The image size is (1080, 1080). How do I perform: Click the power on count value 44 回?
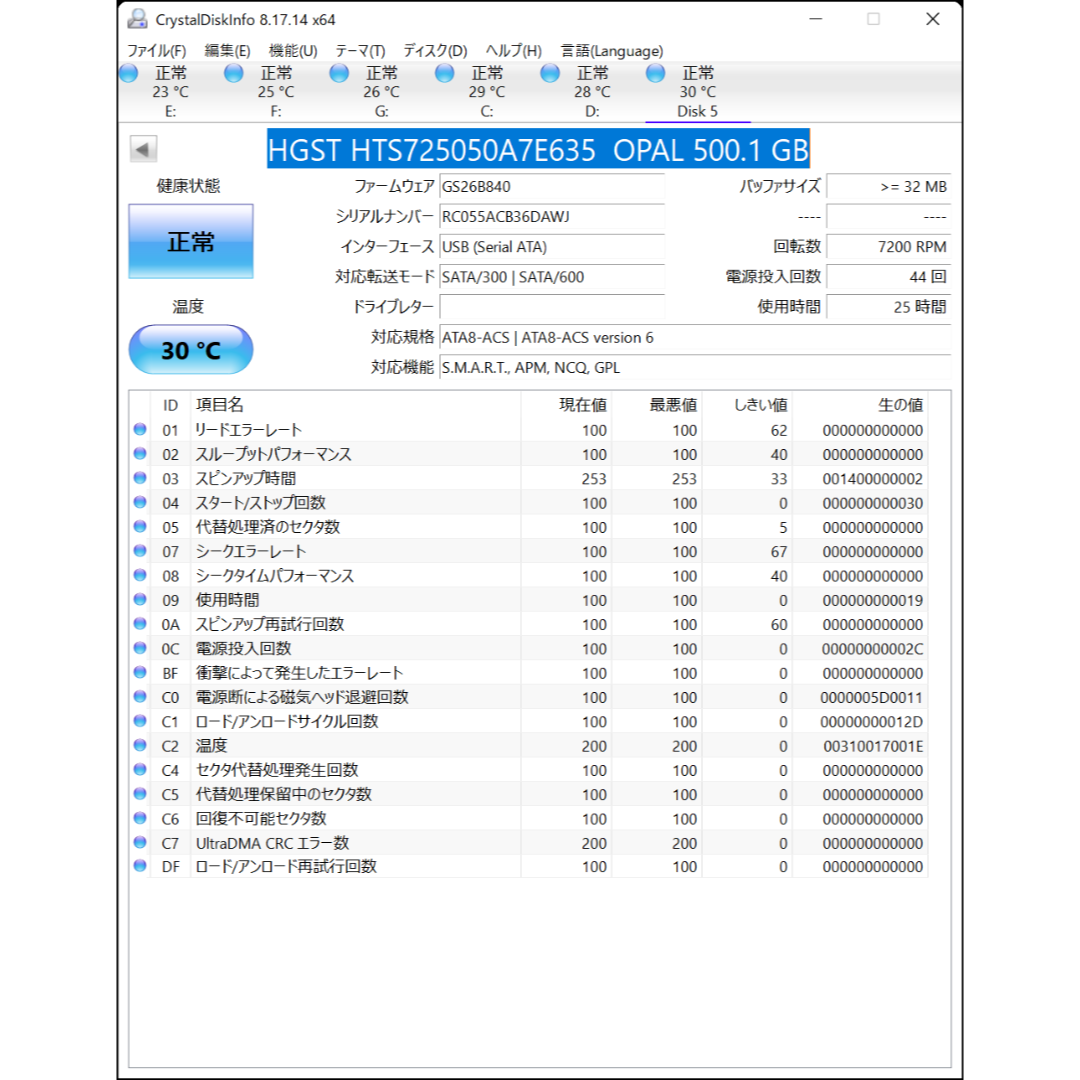click(889, 277)
